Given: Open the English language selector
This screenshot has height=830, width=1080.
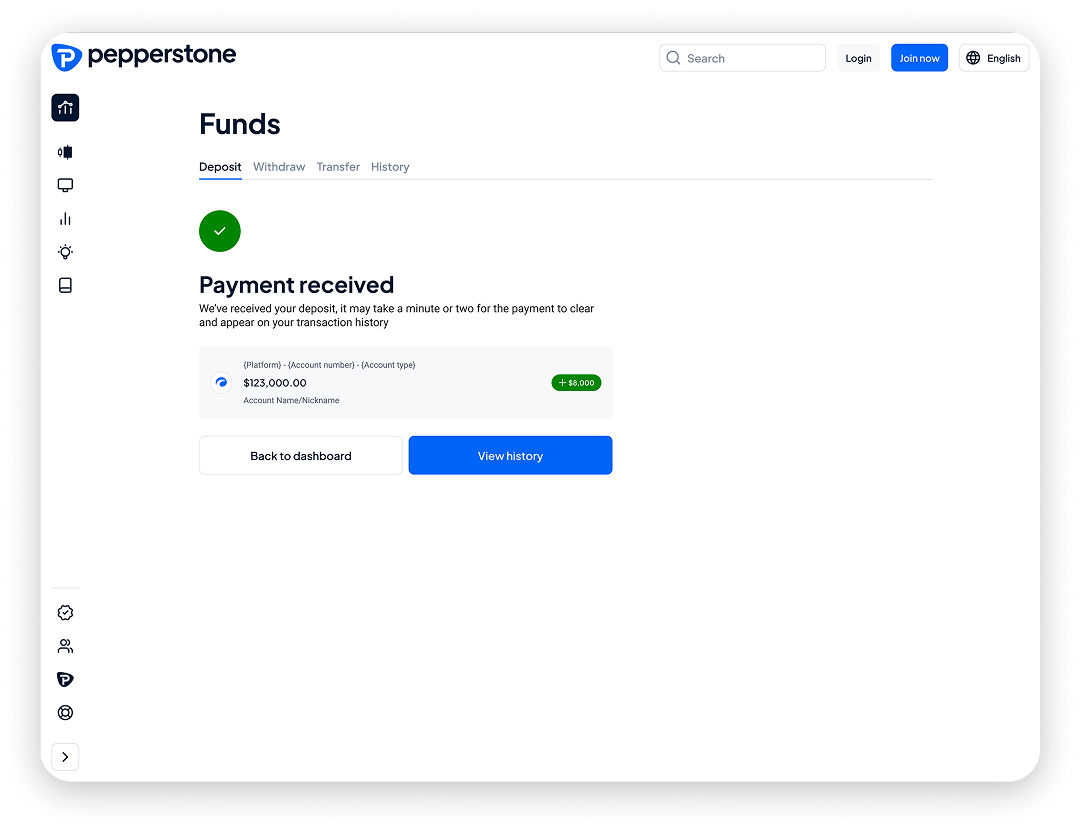Looking at the screenshot, I should 994,58.
